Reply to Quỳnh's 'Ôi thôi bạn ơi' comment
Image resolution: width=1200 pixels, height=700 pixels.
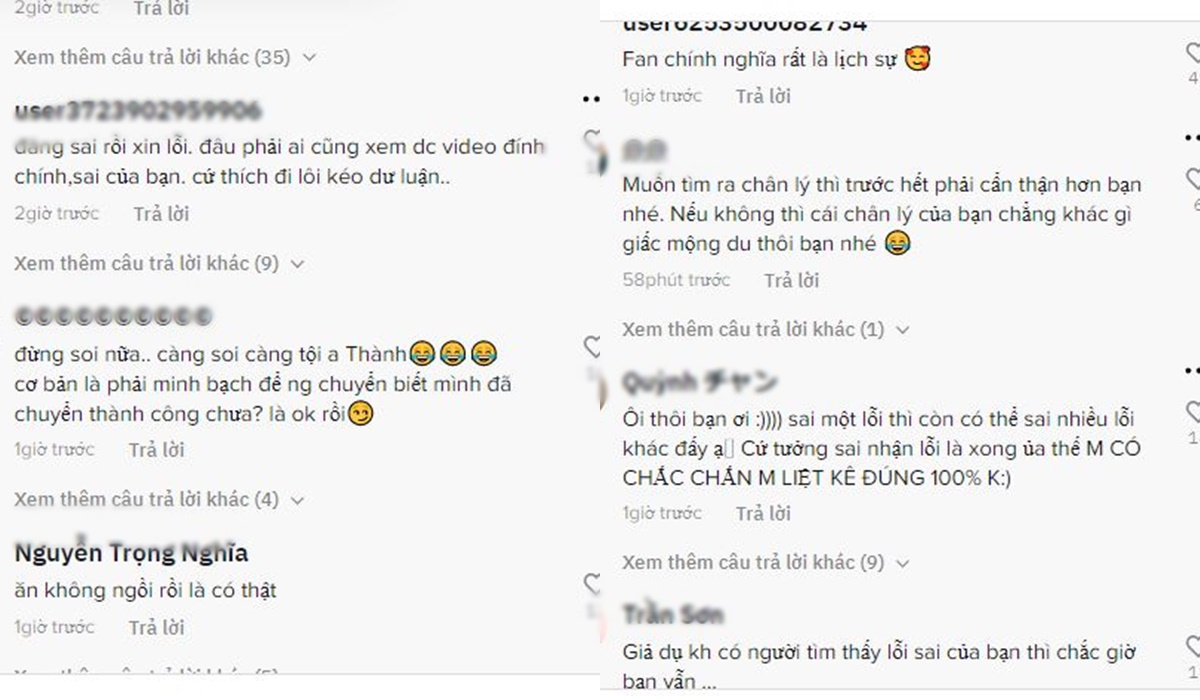point(763,513)
